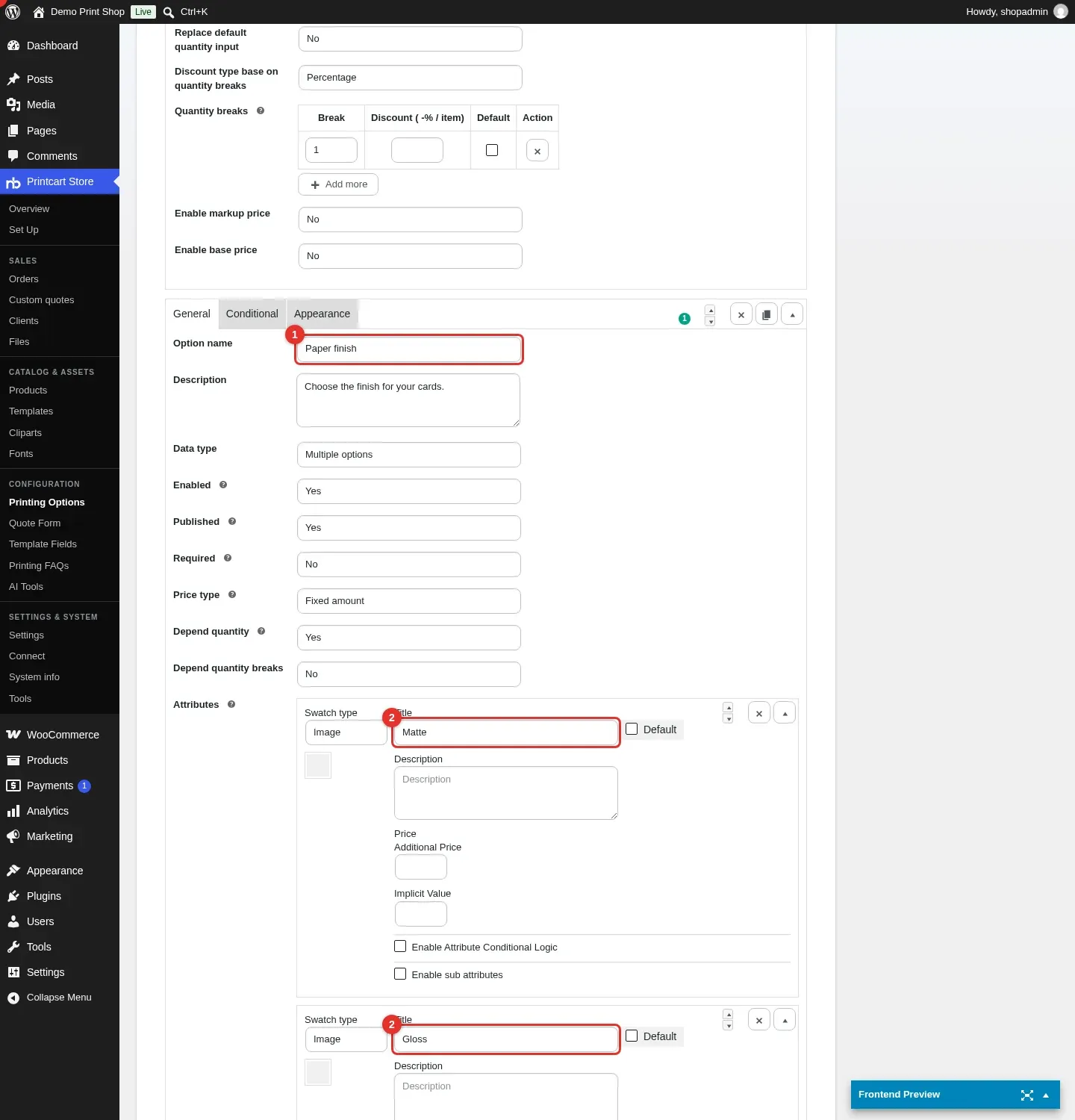
Task: Duplicate the Paper finish option
Action: 767,315
